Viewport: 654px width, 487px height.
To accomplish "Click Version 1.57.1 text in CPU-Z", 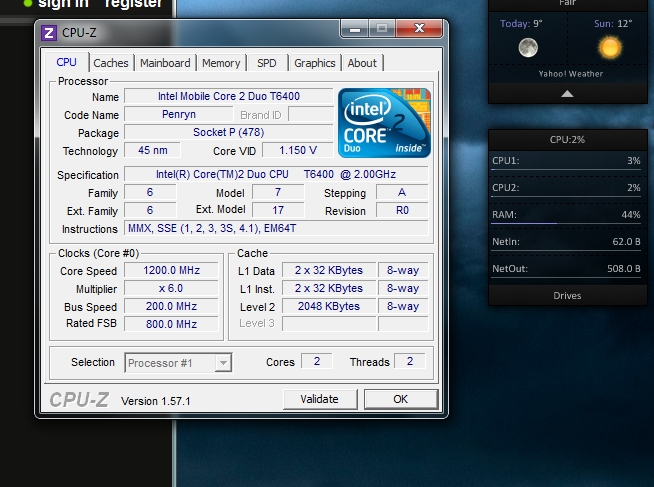I will pos(156,401).
